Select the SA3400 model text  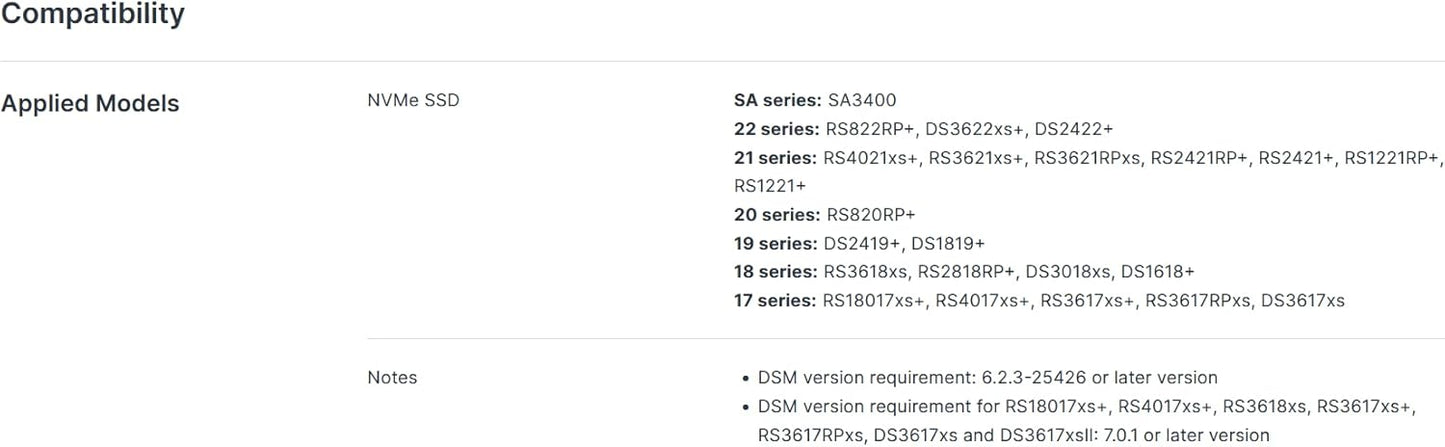point(862,100)
